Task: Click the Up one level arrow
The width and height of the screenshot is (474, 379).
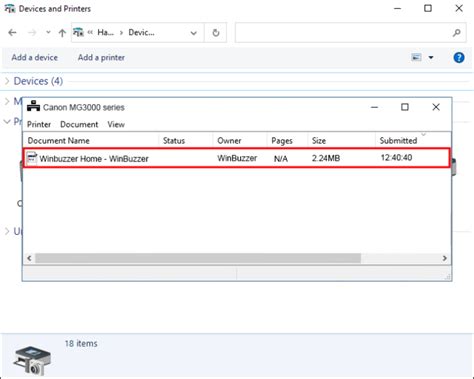Action: [62, 33]
